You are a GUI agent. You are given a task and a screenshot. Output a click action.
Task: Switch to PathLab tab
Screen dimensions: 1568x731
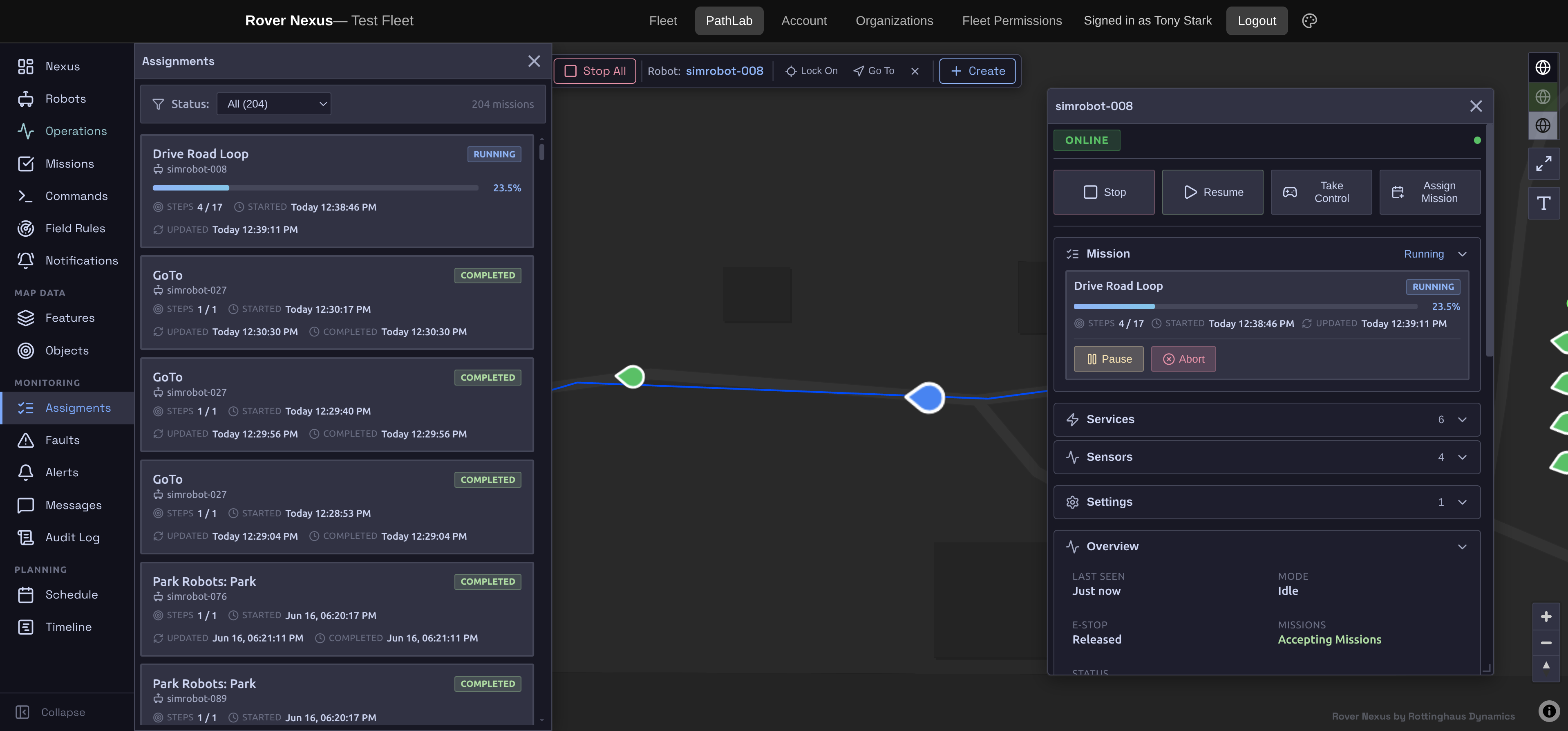(x=729, y=21)
